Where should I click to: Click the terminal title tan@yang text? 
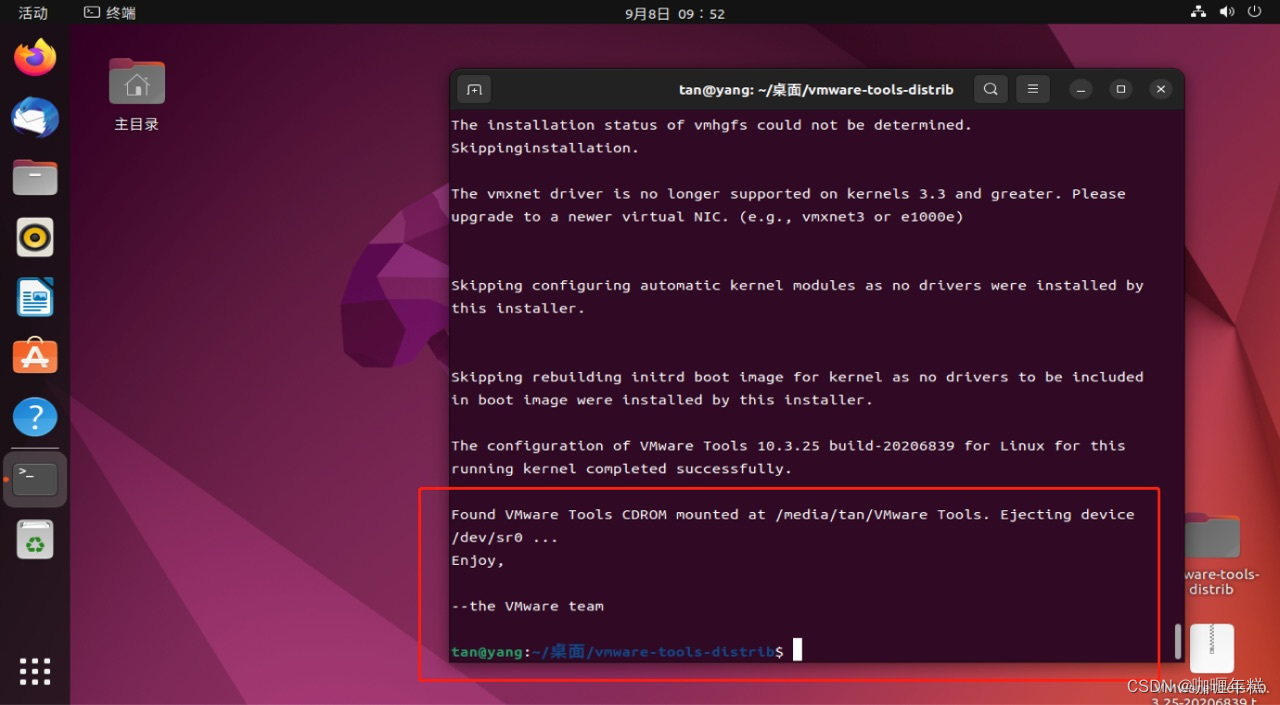pos(816,89)
